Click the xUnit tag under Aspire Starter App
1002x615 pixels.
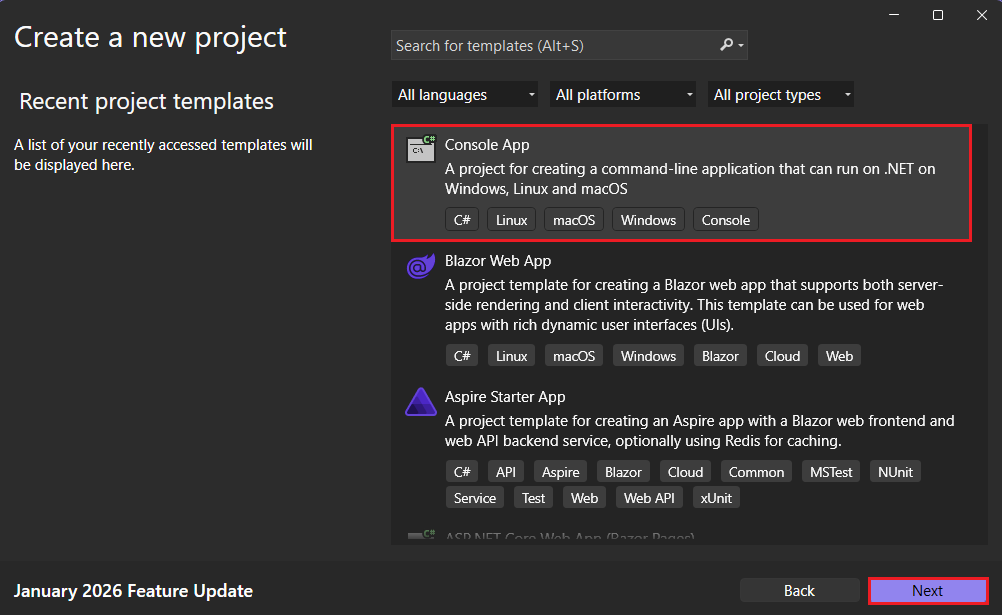click(716, 497)
